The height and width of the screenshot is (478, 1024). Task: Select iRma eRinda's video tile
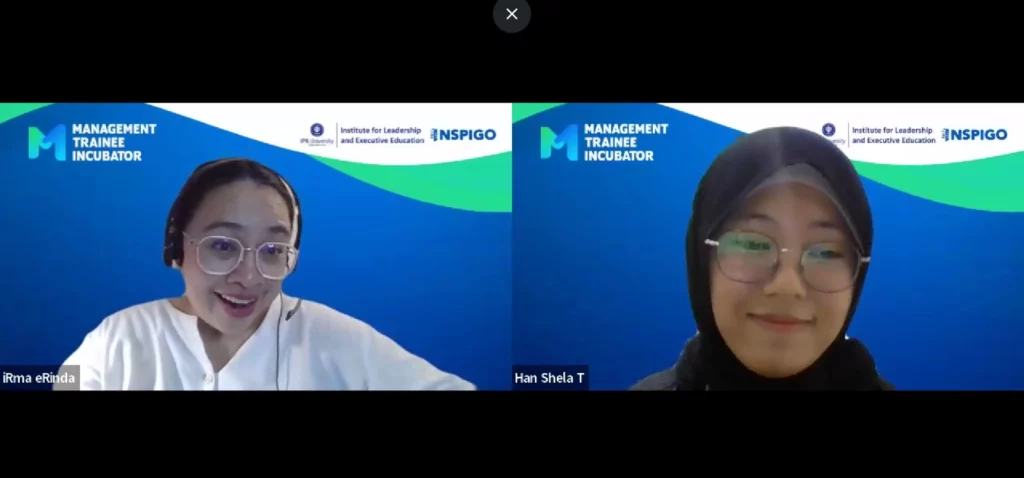coord(256,246)
